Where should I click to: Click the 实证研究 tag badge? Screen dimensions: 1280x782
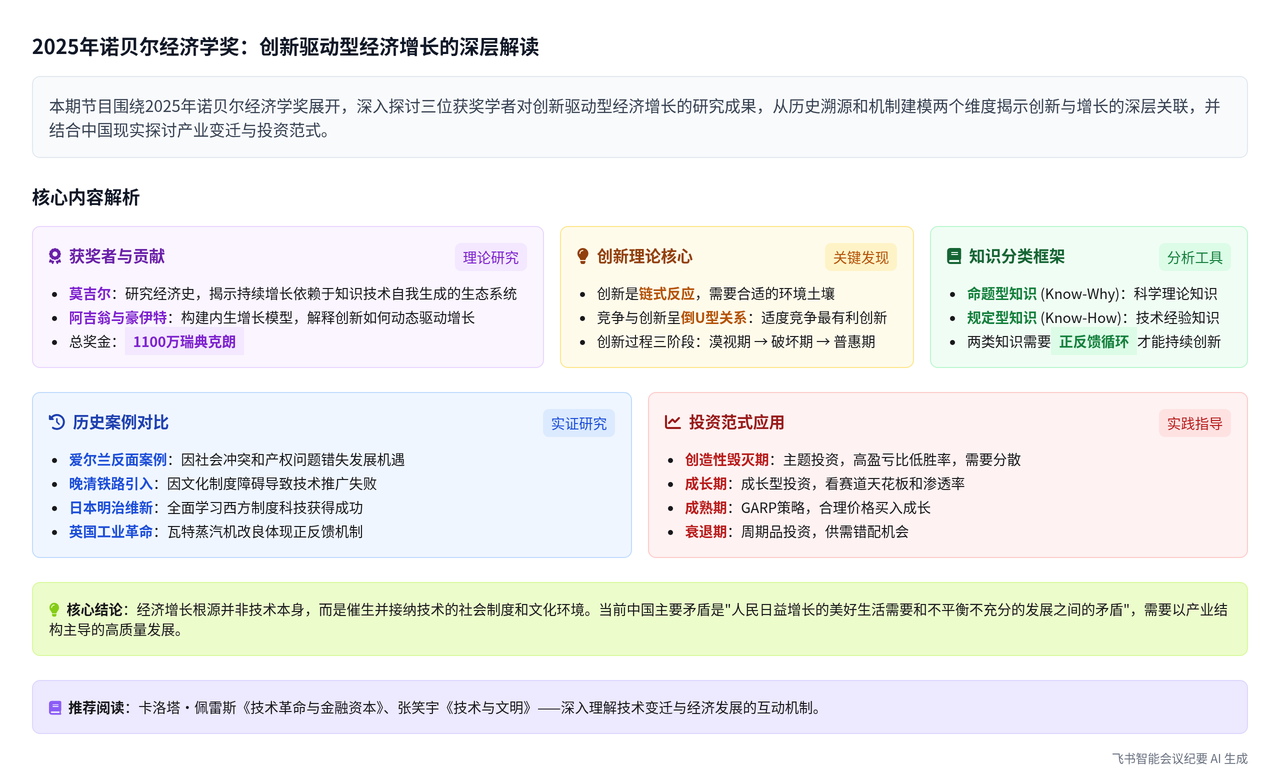click(578, 423)
